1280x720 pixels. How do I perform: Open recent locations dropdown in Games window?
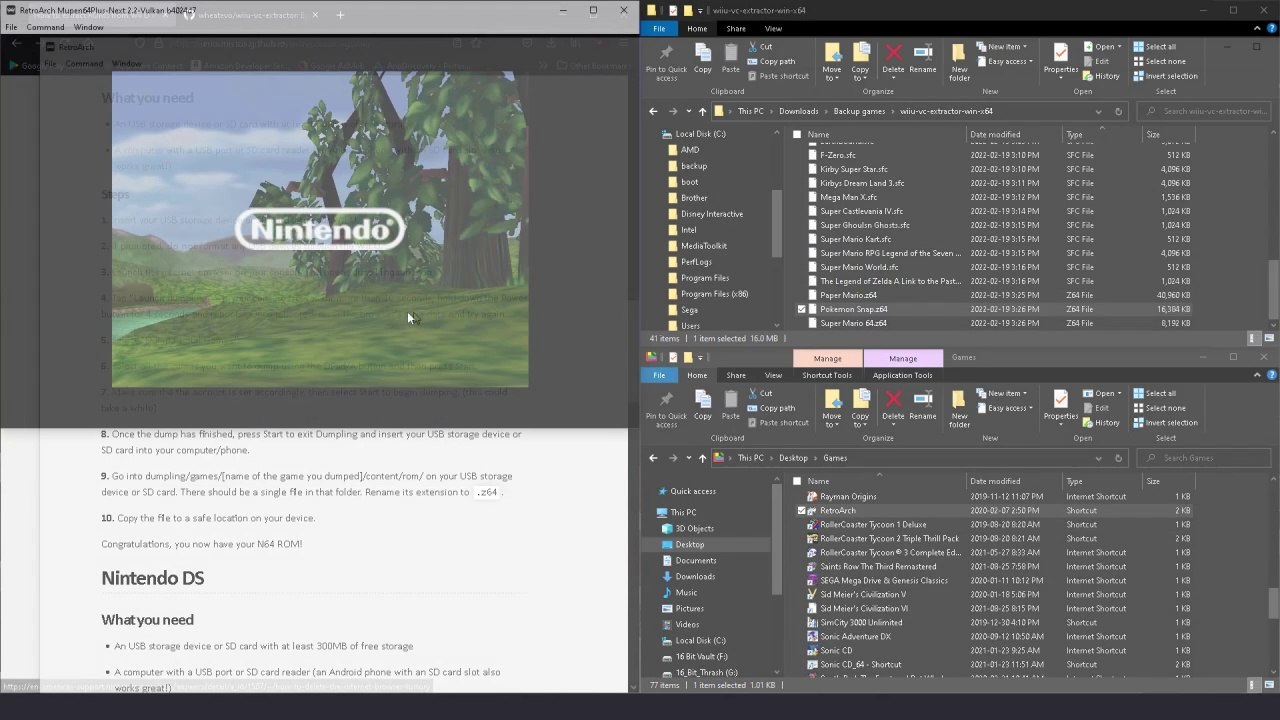[x=688, y=458]
